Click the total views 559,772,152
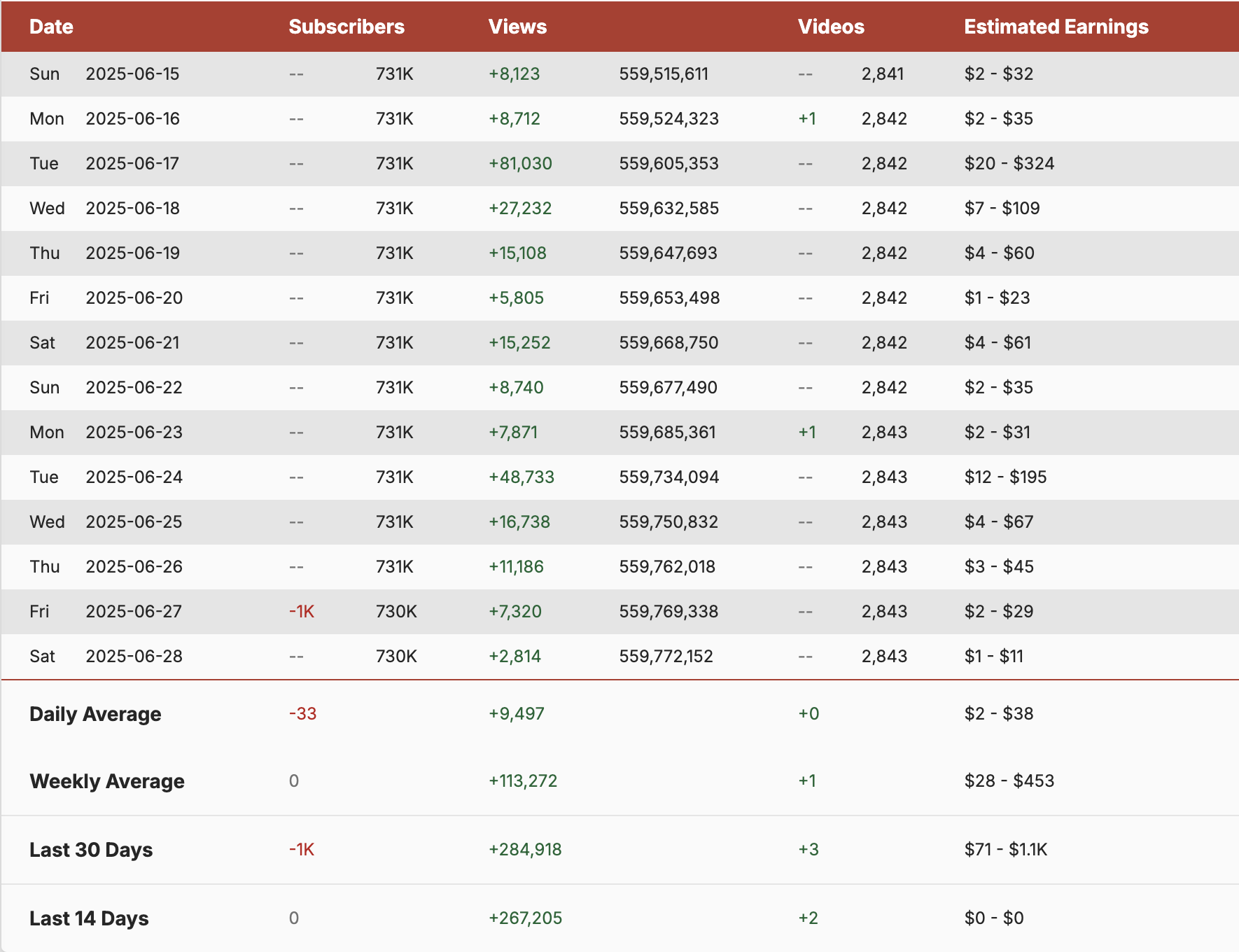The width and height of the screenshot is (1239, 952). (x=666, y=657)
